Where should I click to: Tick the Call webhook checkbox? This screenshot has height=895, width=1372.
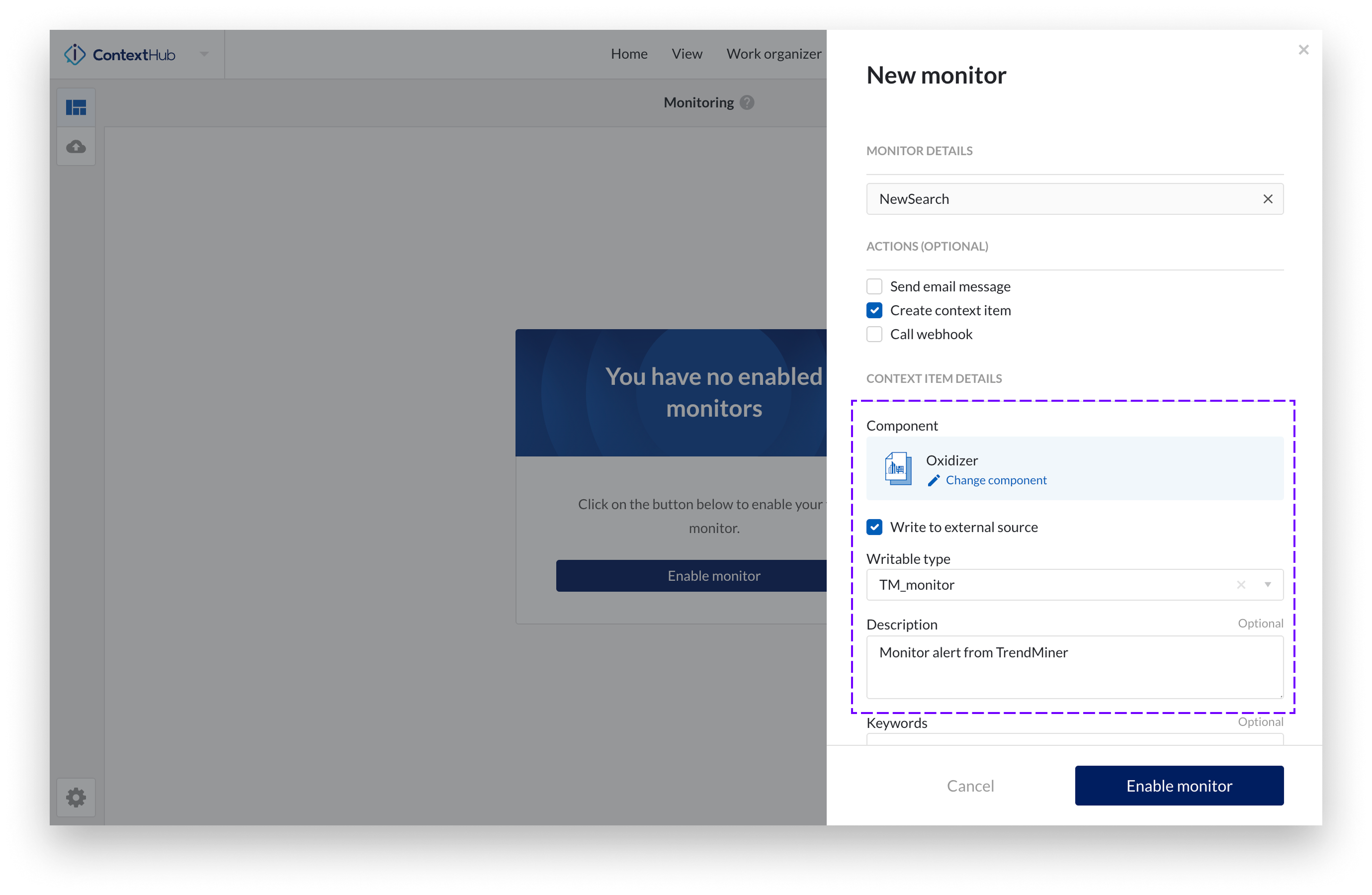[874, 335]
